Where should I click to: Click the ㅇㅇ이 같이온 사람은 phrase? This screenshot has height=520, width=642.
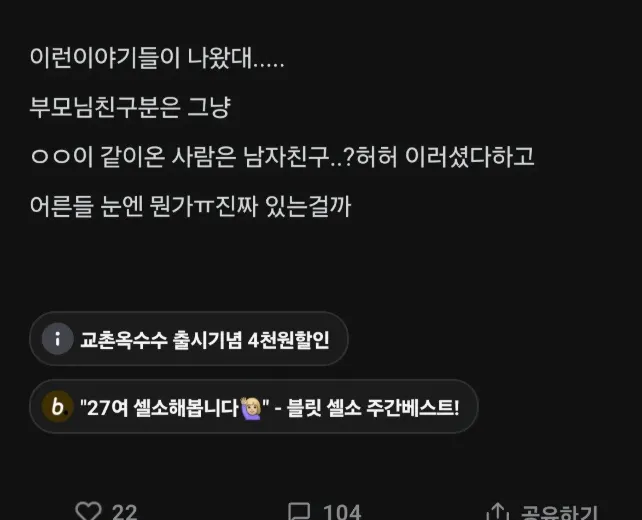(x=133, y=157)
